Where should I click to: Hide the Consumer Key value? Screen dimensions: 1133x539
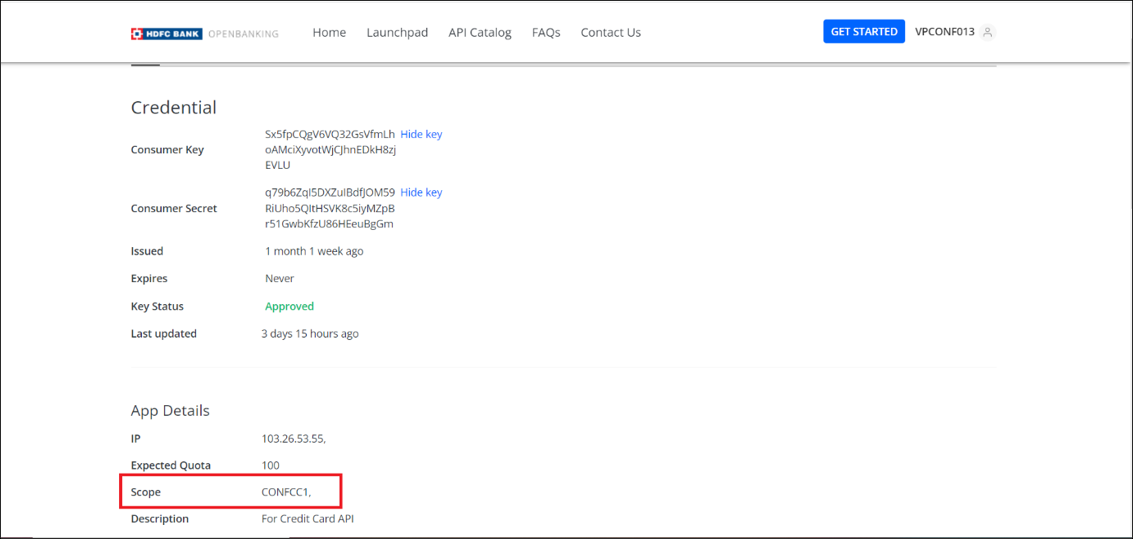coord(421,134)
